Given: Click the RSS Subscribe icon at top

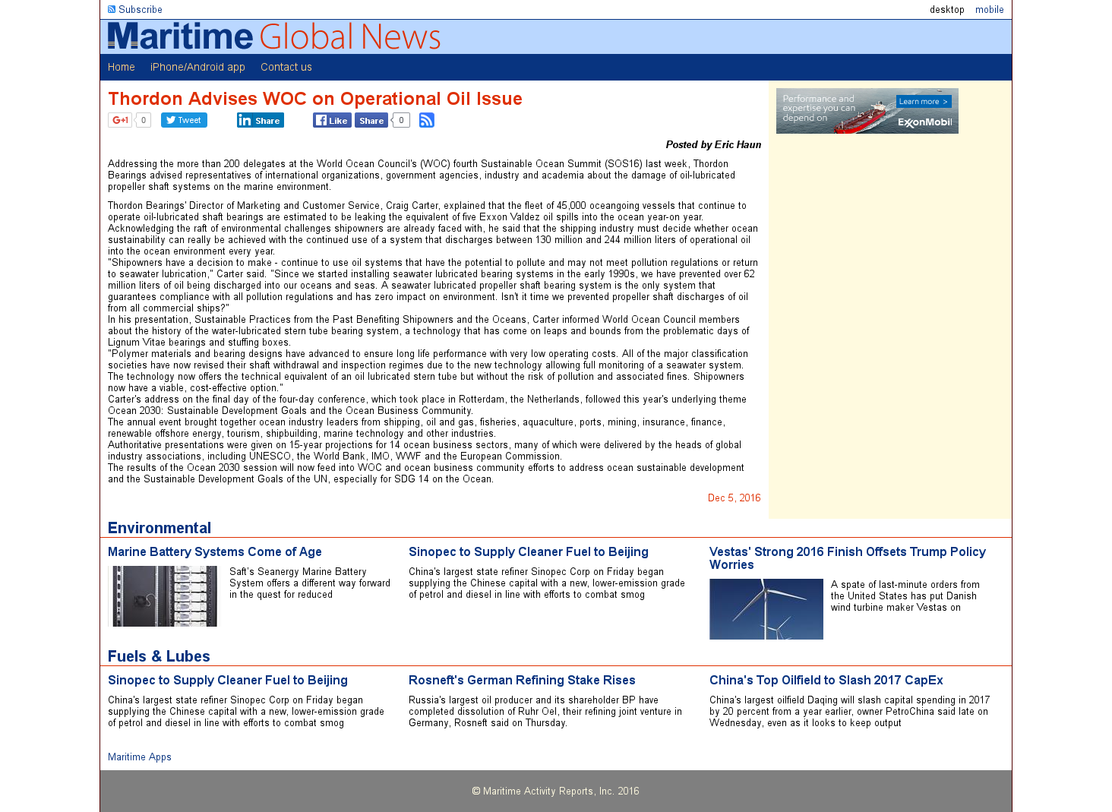Looking at the screenshot, I should [x=111, y=9].
